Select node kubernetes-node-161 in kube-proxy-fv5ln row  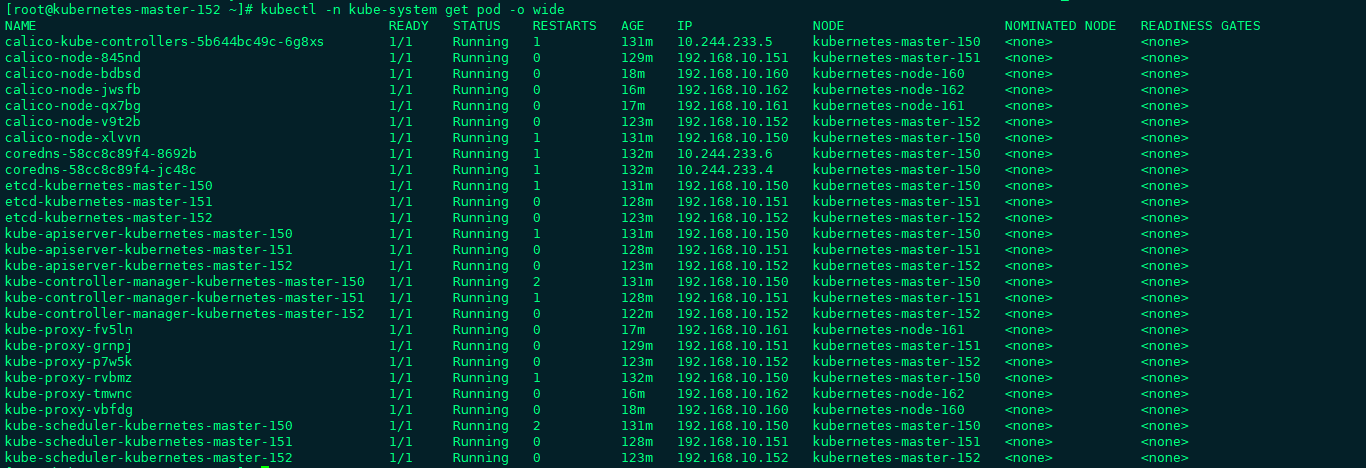[x=889, y=330]
